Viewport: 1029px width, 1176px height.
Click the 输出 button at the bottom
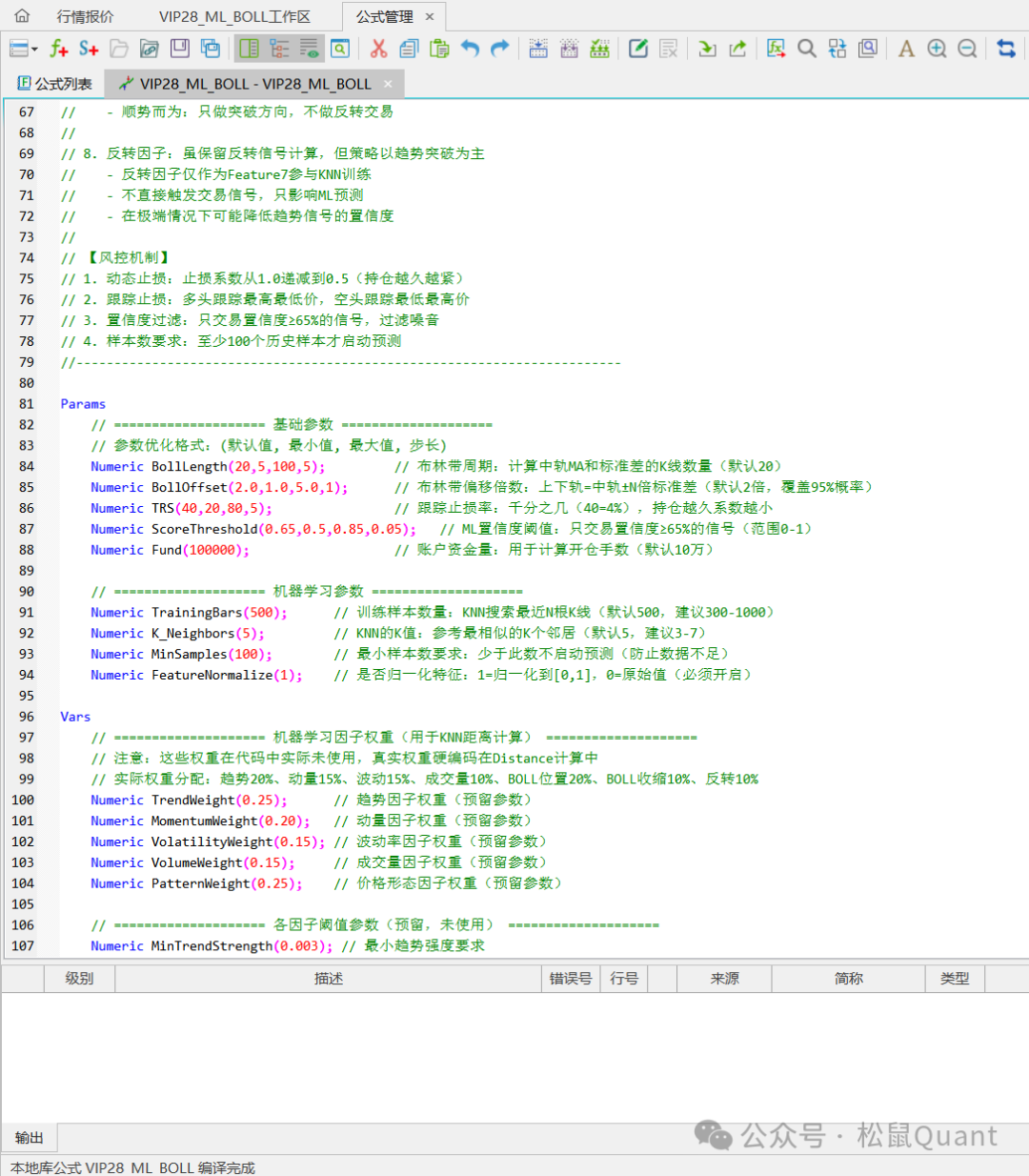pyautogui.click(x=30, y=1137)
